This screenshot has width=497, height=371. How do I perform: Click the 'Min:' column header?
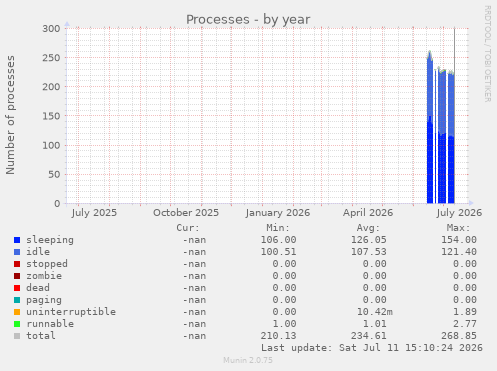[278, 228]
